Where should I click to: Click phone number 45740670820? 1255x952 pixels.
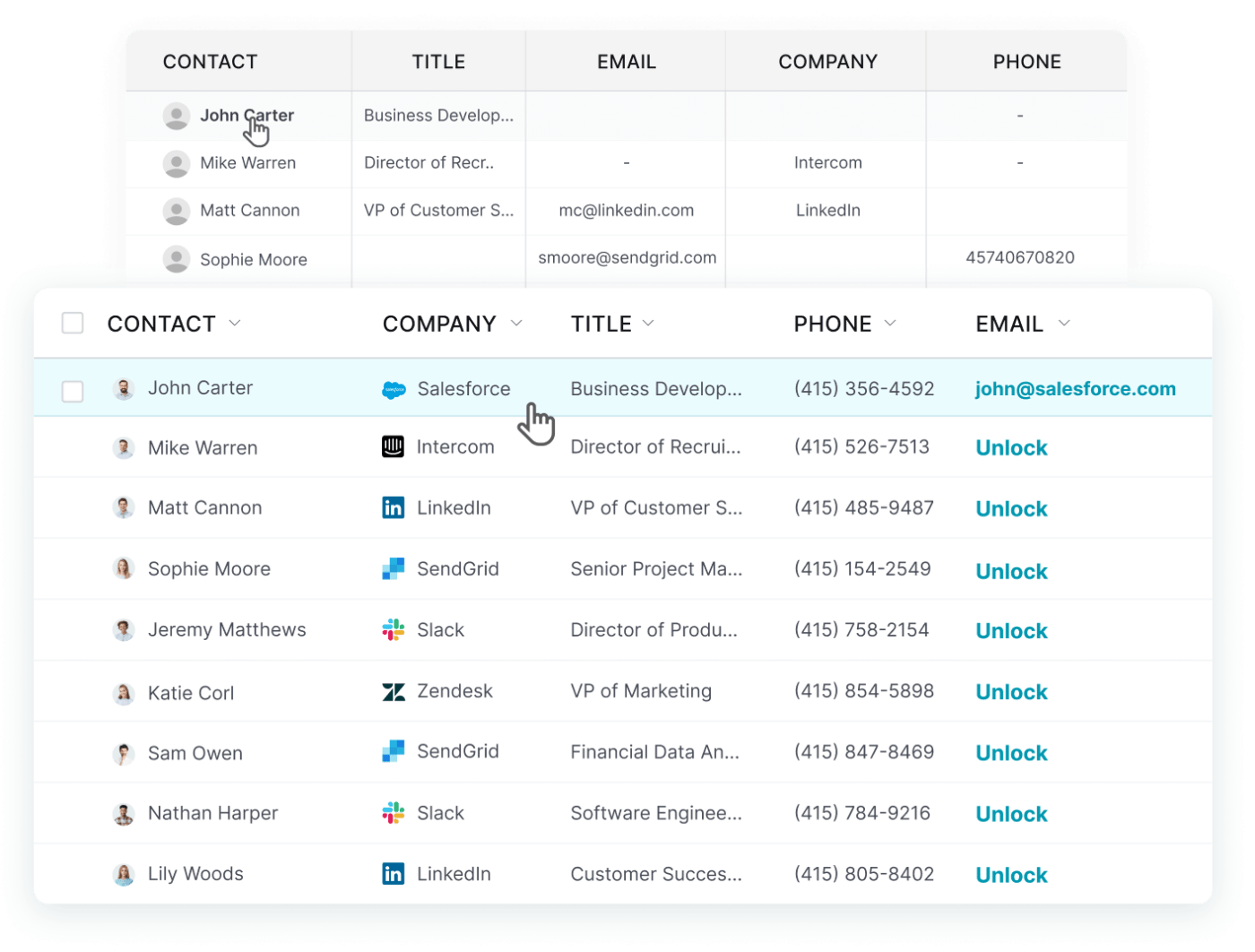[1020, 258]
